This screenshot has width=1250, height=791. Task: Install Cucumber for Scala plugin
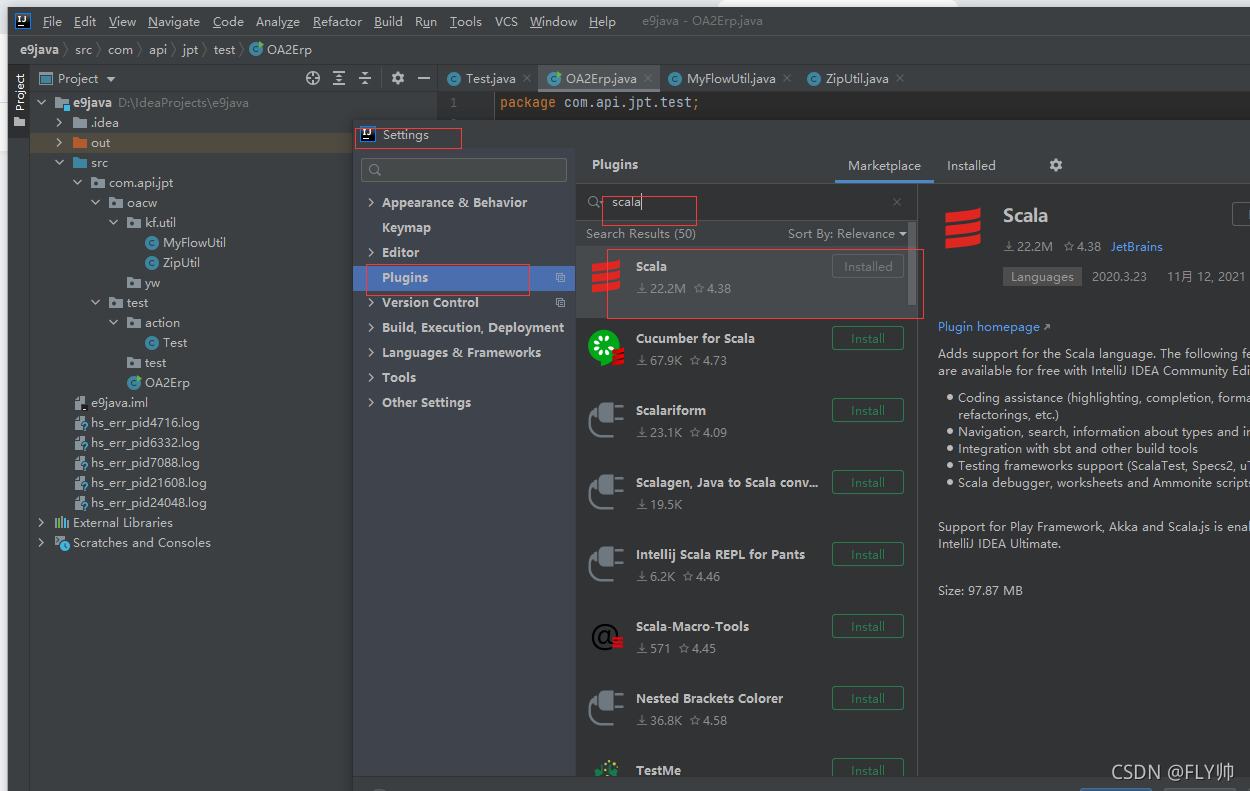pos(868,338)
